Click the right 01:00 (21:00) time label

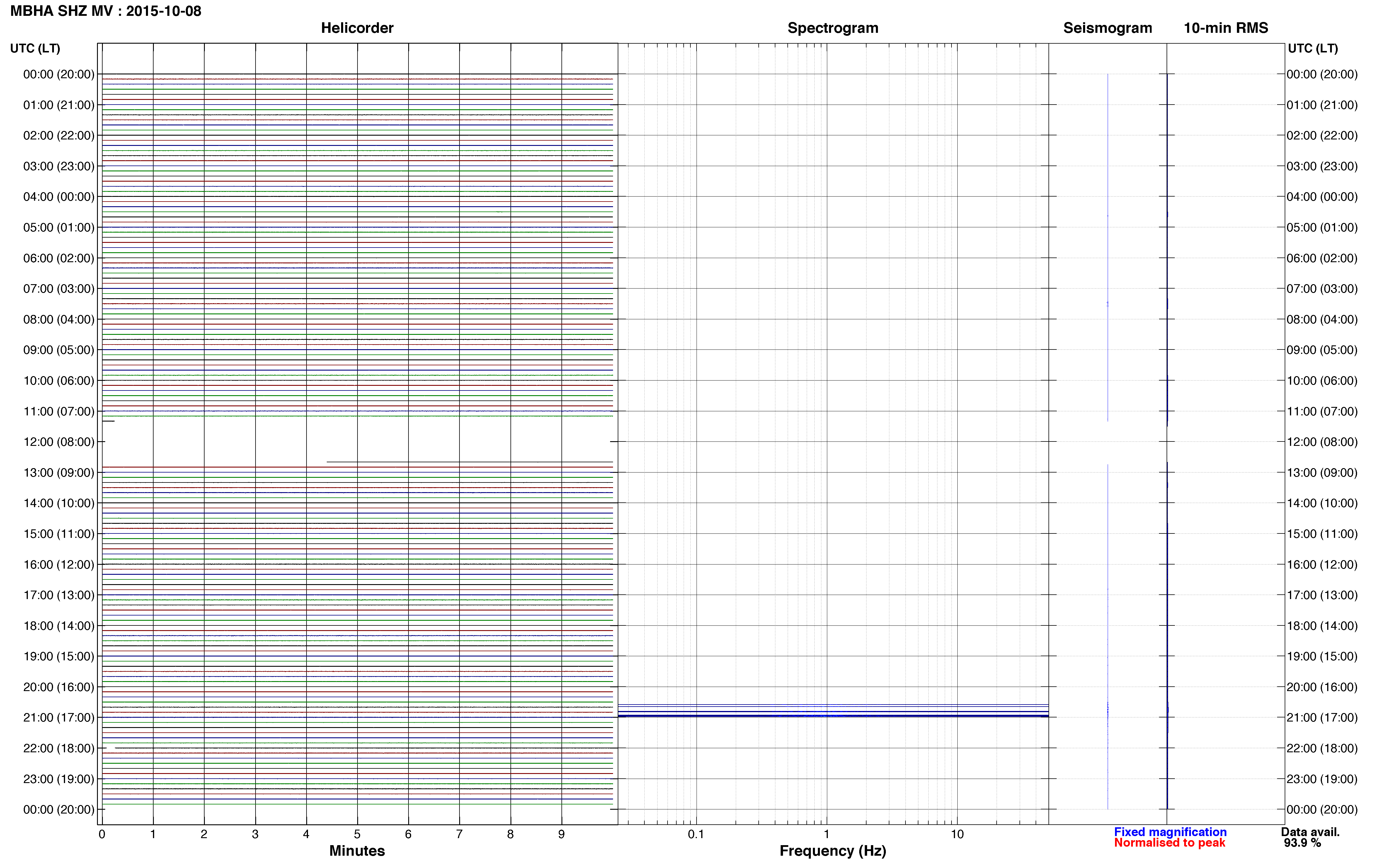1322,105
